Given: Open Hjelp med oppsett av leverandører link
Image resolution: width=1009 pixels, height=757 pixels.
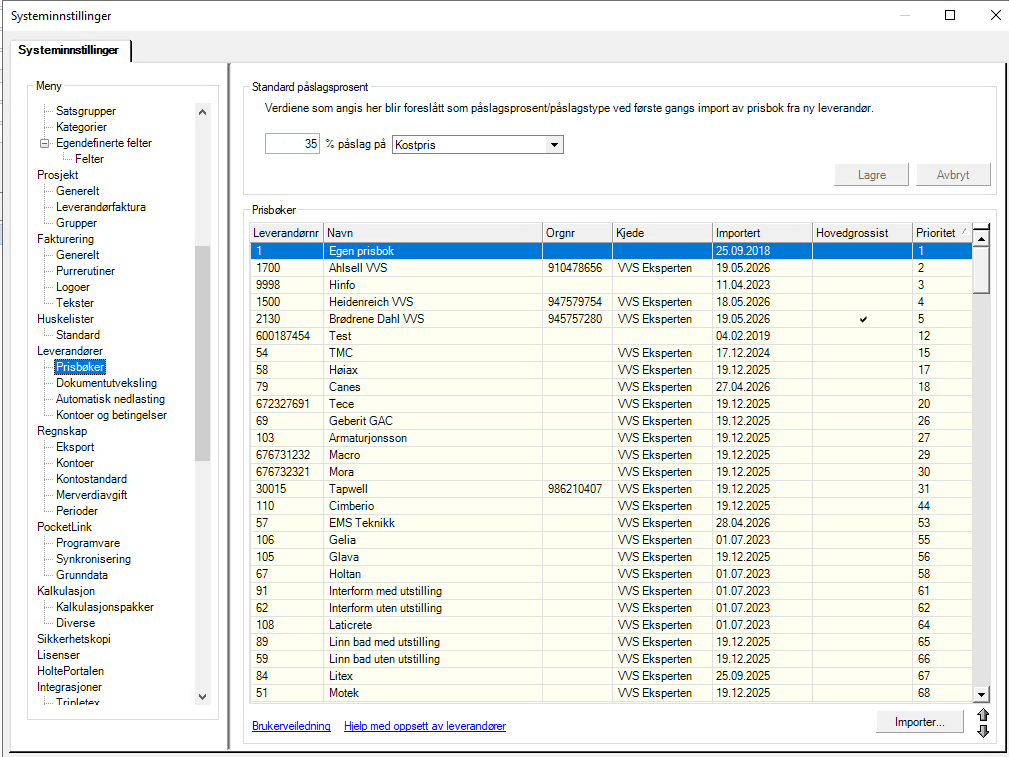Looking at the screenshot, I should coord(425,726).
